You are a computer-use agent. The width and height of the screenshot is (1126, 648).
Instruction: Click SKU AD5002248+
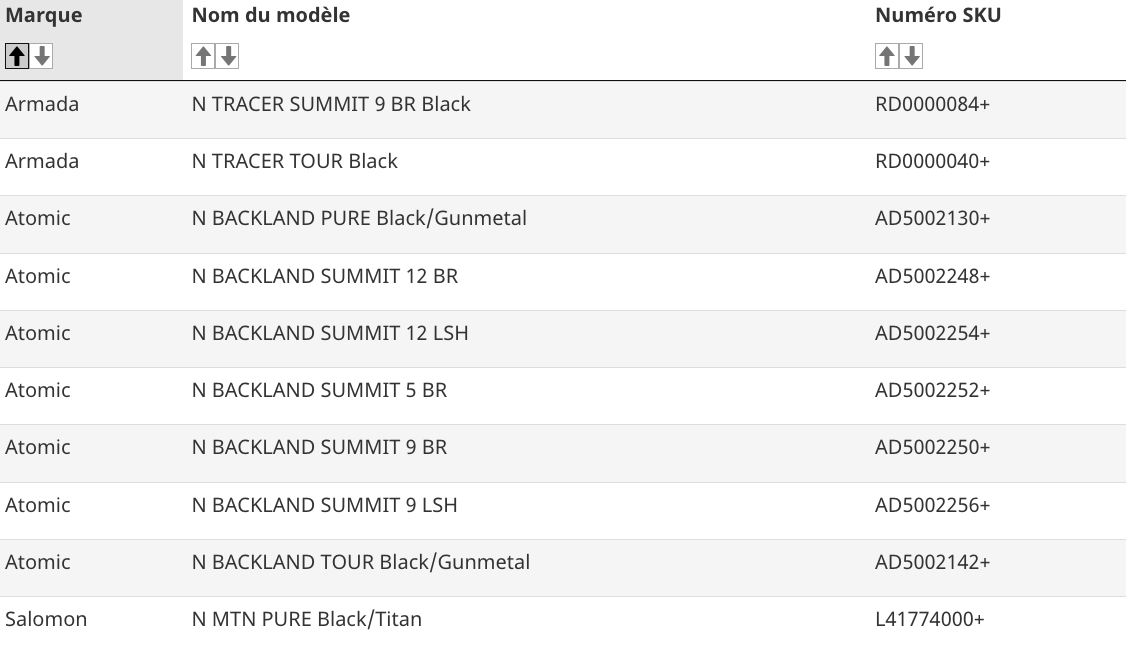tap(932, 276)
